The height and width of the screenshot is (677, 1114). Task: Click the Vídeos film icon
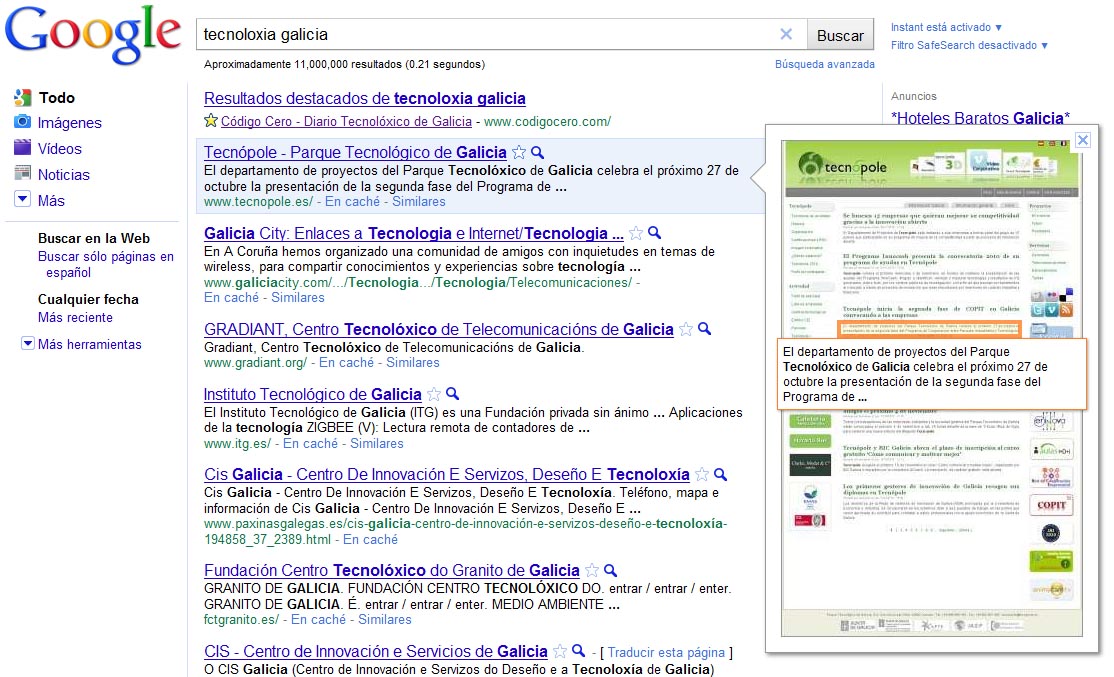pyautogui.click(x=23, y=148)
